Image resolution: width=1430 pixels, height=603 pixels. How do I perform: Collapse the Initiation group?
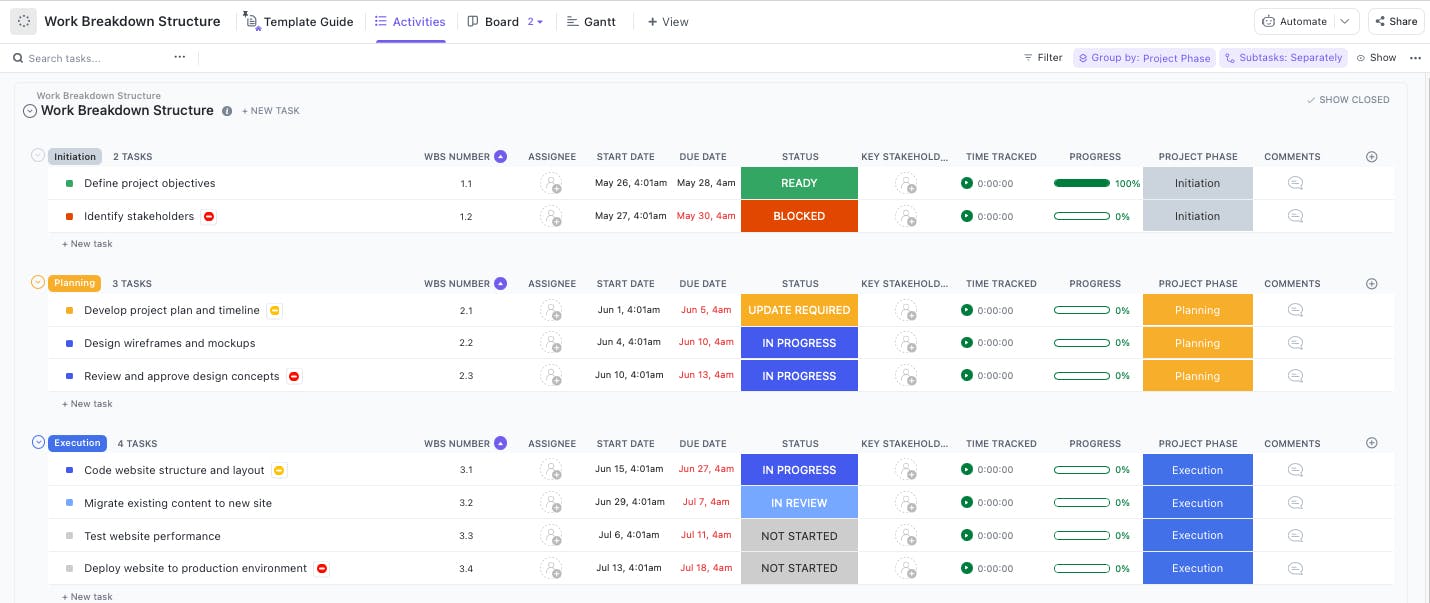click(x=38, y=156)
